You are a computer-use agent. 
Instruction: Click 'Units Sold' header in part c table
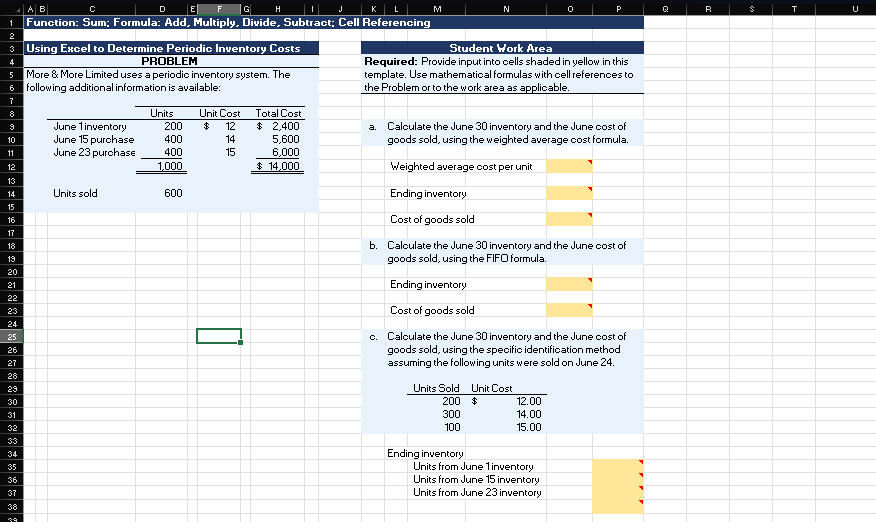436,388
